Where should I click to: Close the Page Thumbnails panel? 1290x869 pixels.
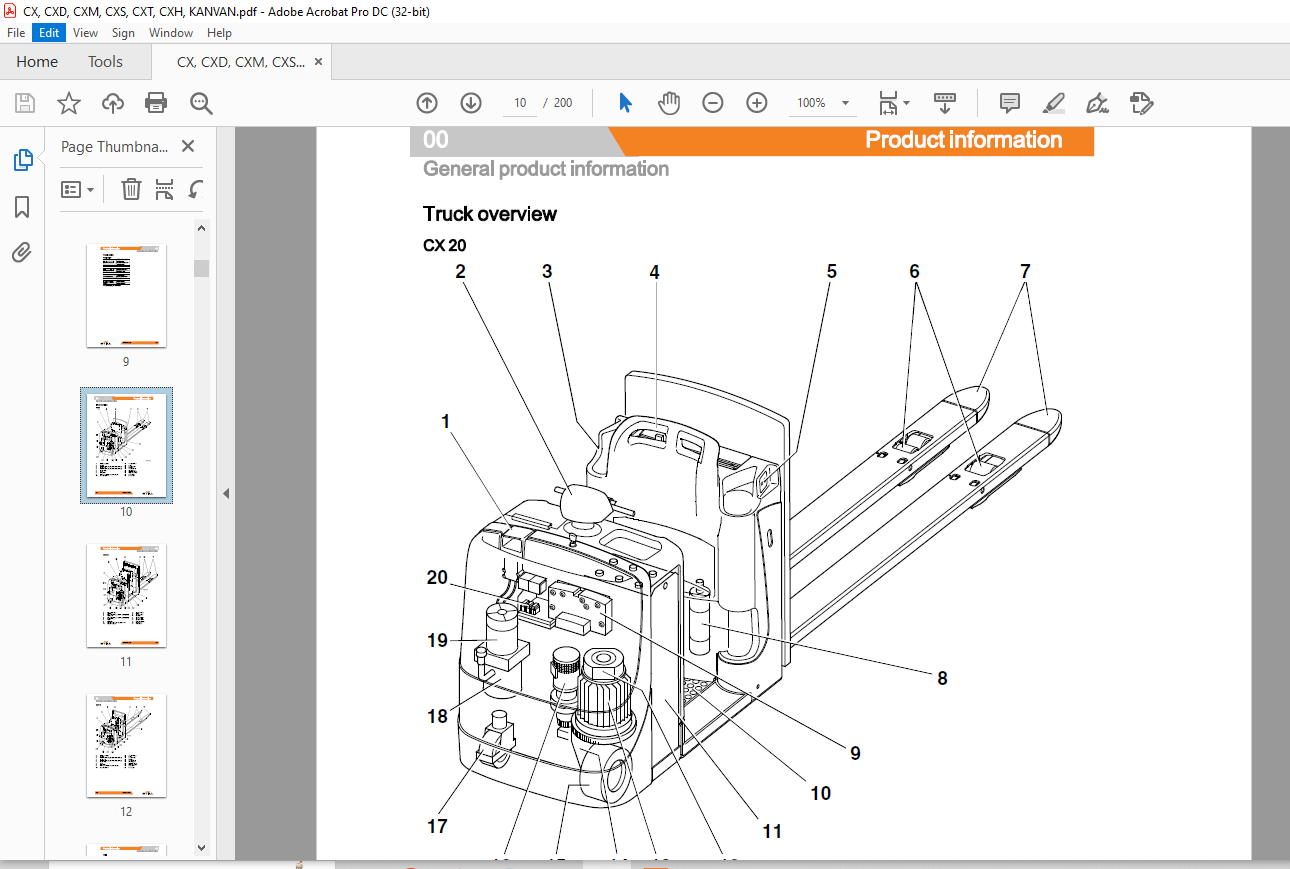pyautogui.click(x=187, y=146)
